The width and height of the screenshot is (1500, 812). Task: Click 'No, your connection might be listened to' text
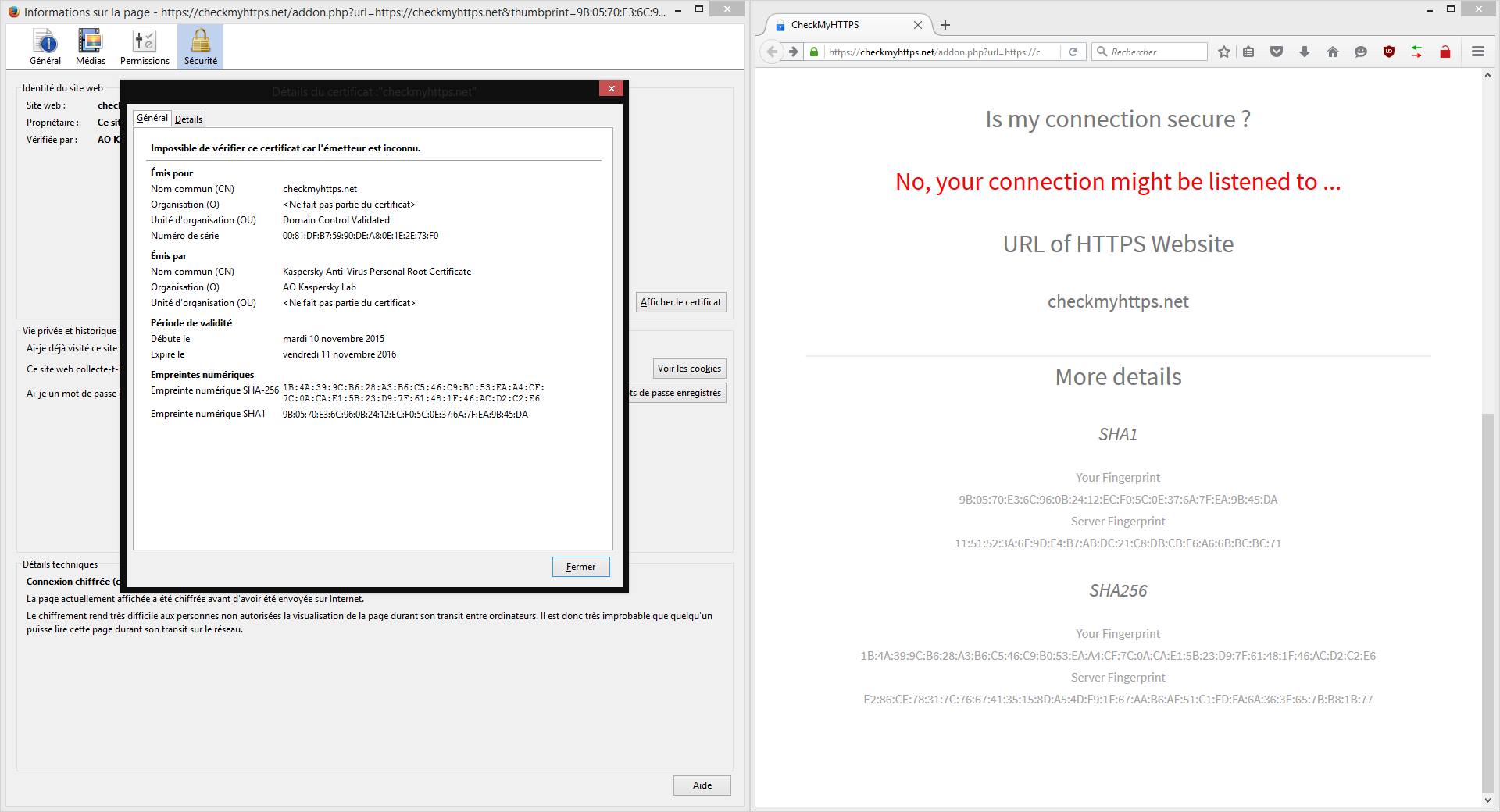tap(1118, 181)
